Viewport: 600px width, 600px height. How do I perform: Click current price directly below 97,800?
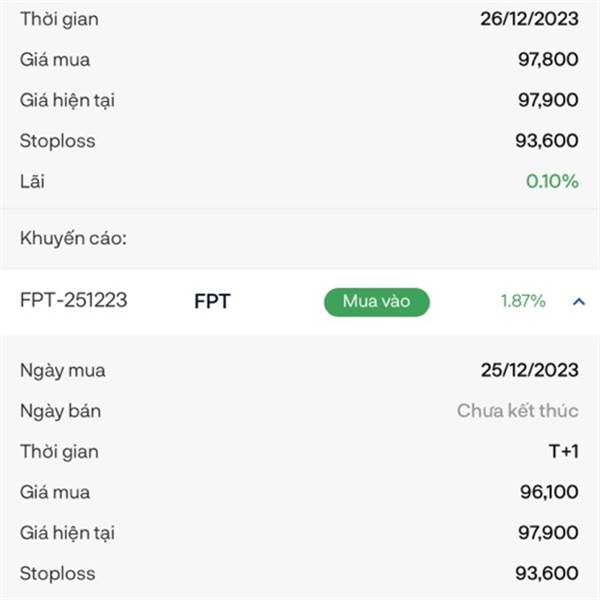point(547,100)
